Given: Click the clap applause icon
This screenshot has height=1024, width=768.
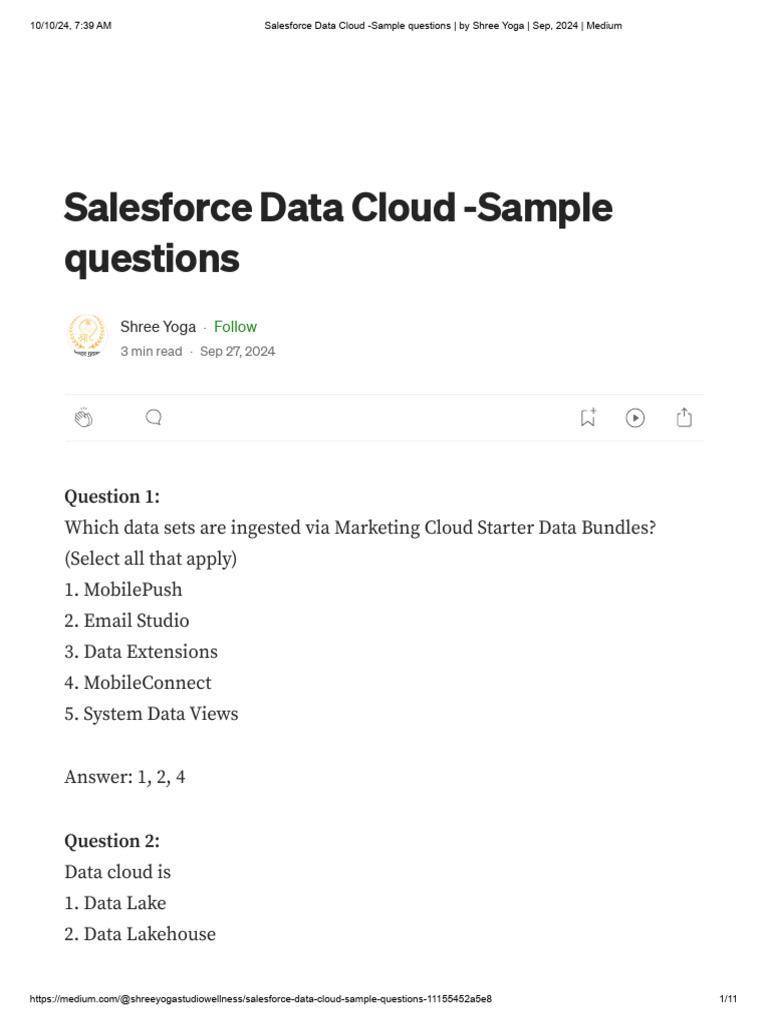Looking at the screenshot, I should tap(84, 418).
